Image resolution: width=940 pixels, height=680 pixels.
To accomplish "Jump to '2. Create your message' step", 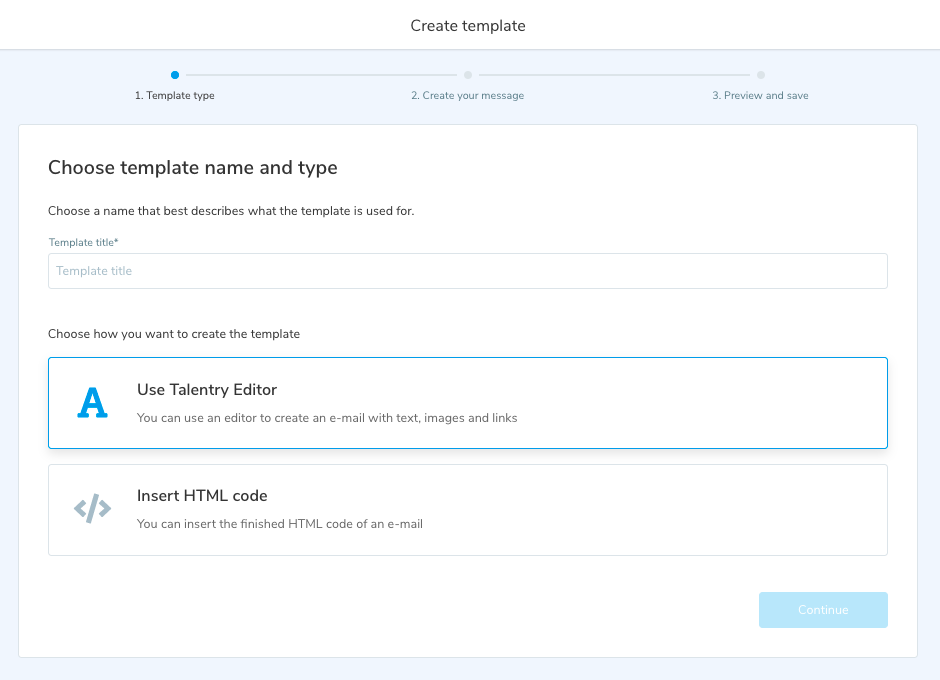I will [467, 96].
